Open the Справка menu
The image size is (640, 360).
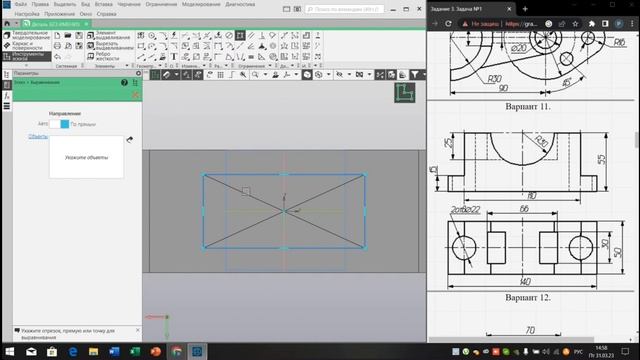coord(107,14)
